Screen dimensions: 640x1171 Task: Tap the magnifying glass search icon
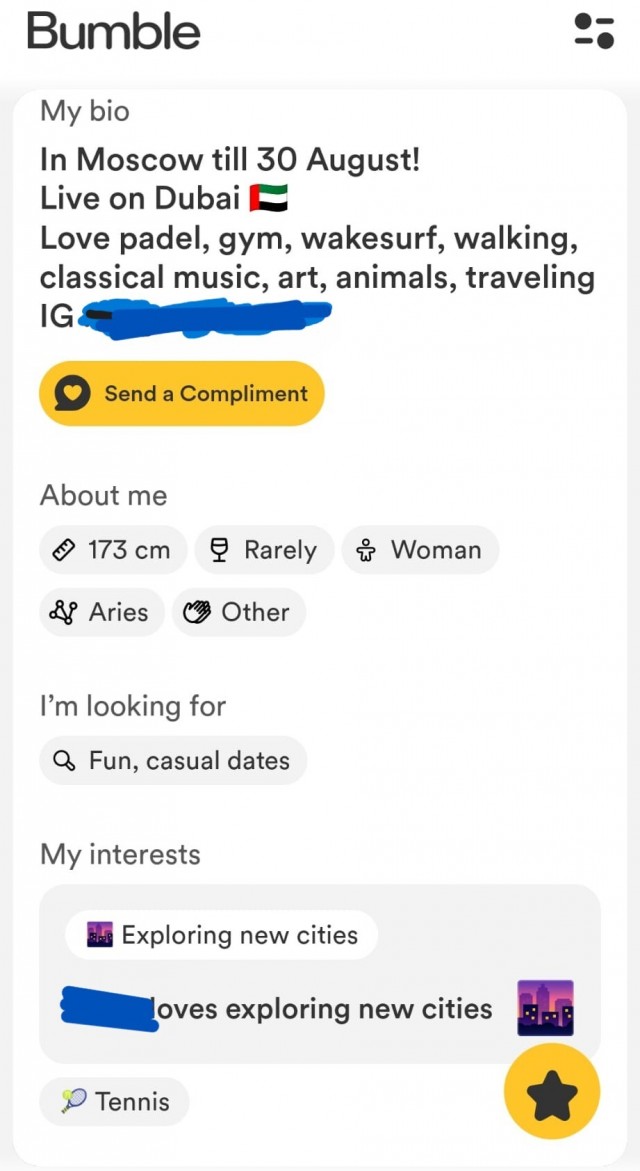tap(65, 760)
